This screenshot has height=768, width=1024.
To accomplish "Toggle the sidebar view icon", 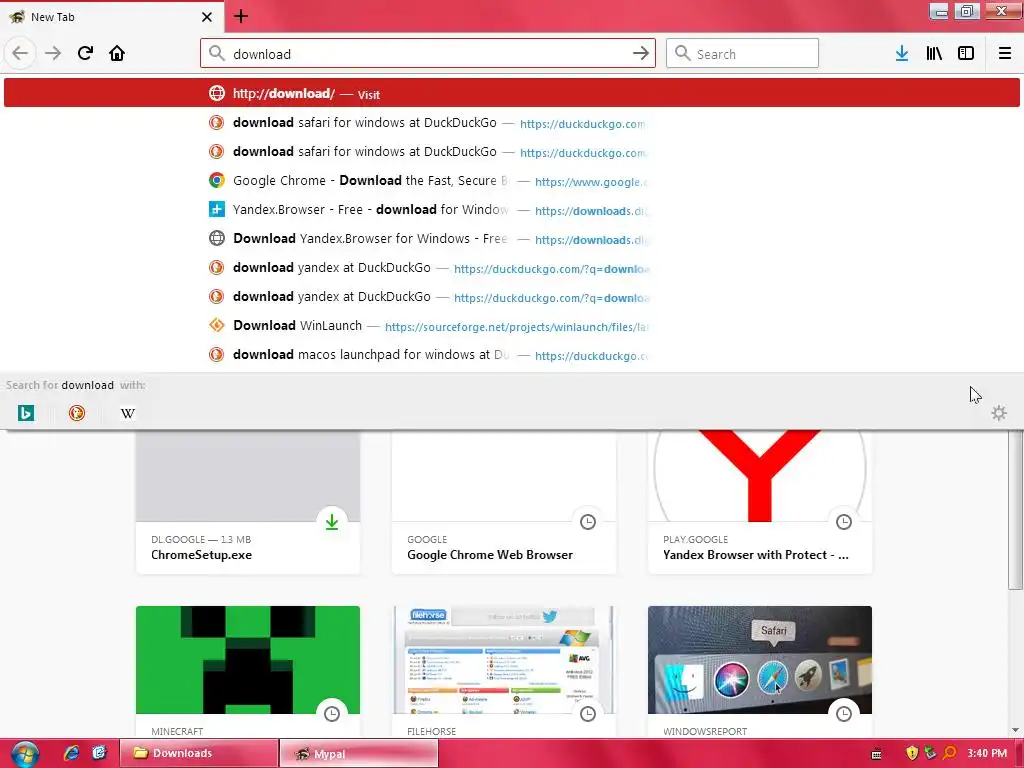I will tap(966, 54).
